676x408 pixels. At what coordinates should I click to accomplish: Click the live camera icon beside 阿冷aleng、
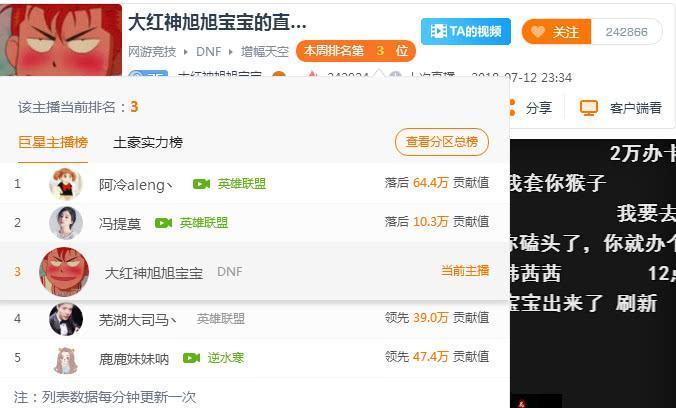click(201, 184)
